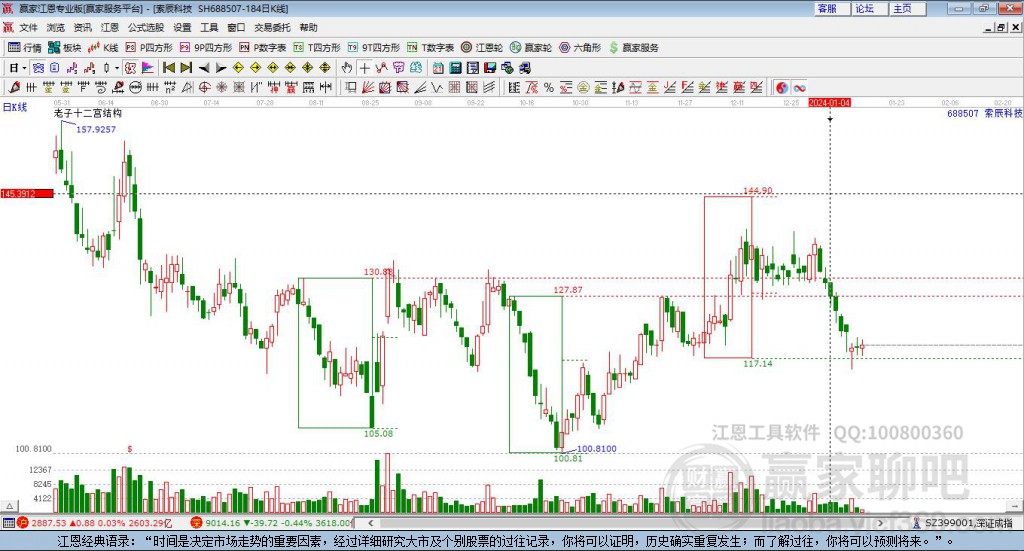Toggle the crosshair cursor tool
Viewport: 1024px width, 551px height.
tap(364, 67)
